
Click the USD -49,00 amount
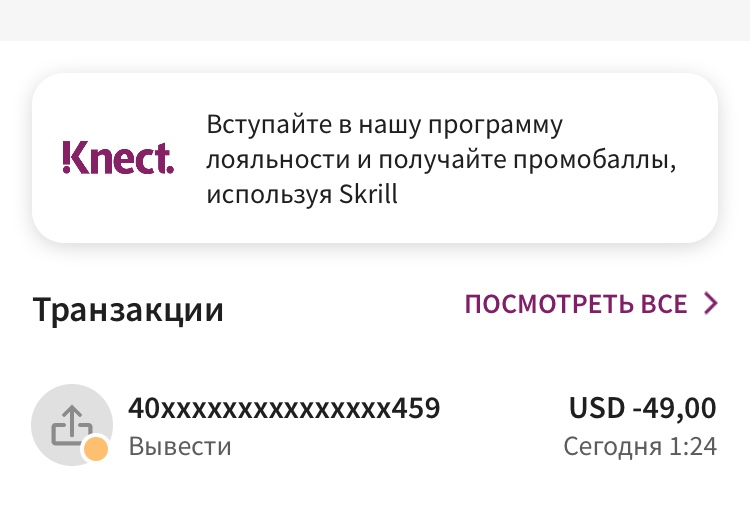(642, 408)
